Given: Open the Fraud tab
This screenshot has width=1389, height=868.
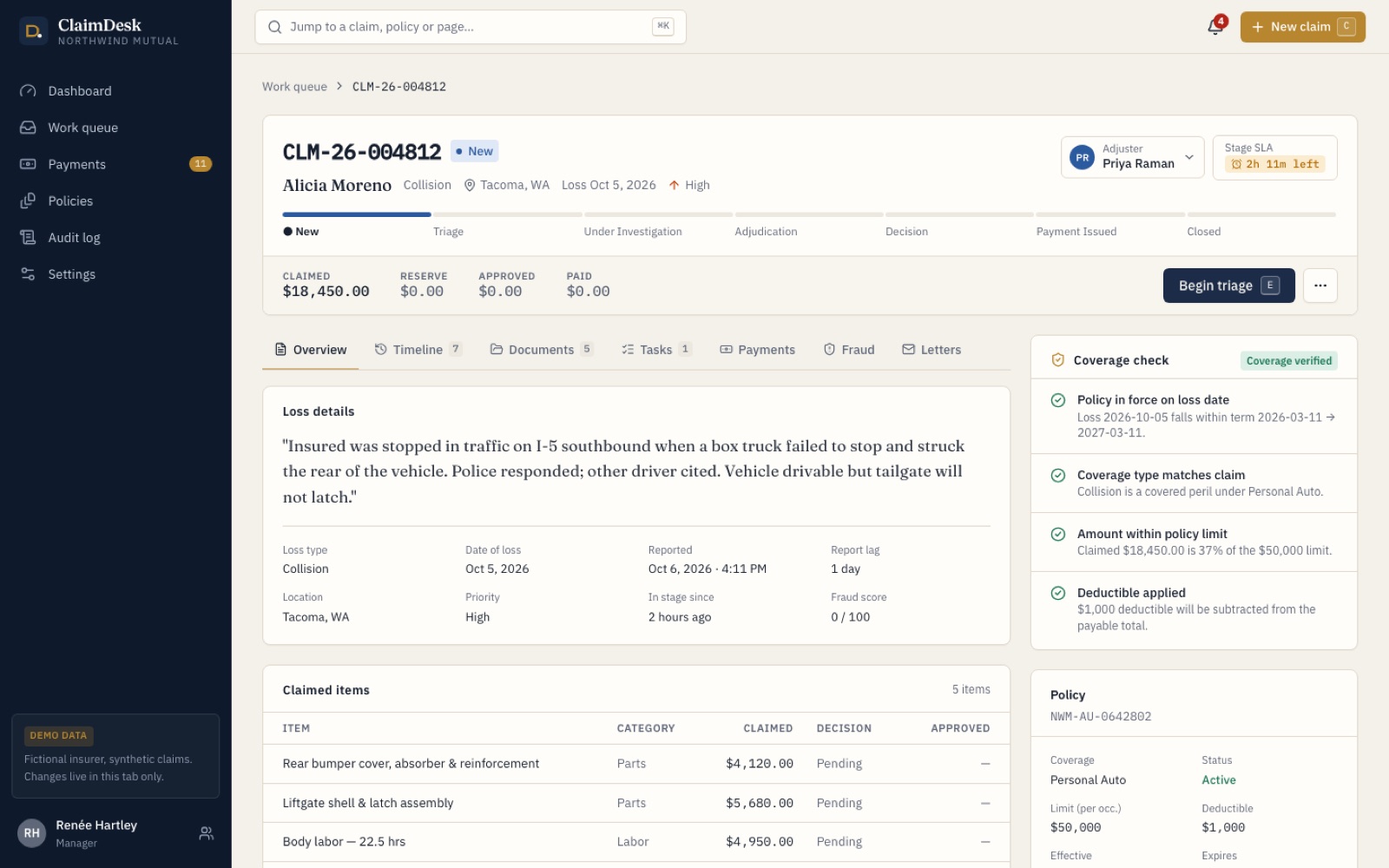Looking at the screenshot, I should coord(849,350).
